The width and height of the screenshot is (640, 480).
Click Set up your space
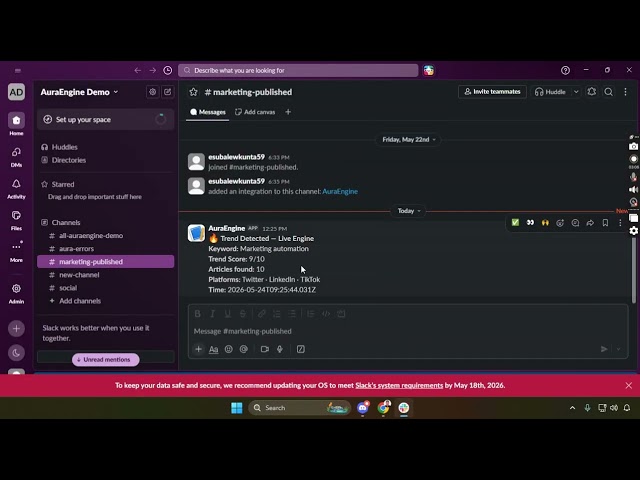106,120
